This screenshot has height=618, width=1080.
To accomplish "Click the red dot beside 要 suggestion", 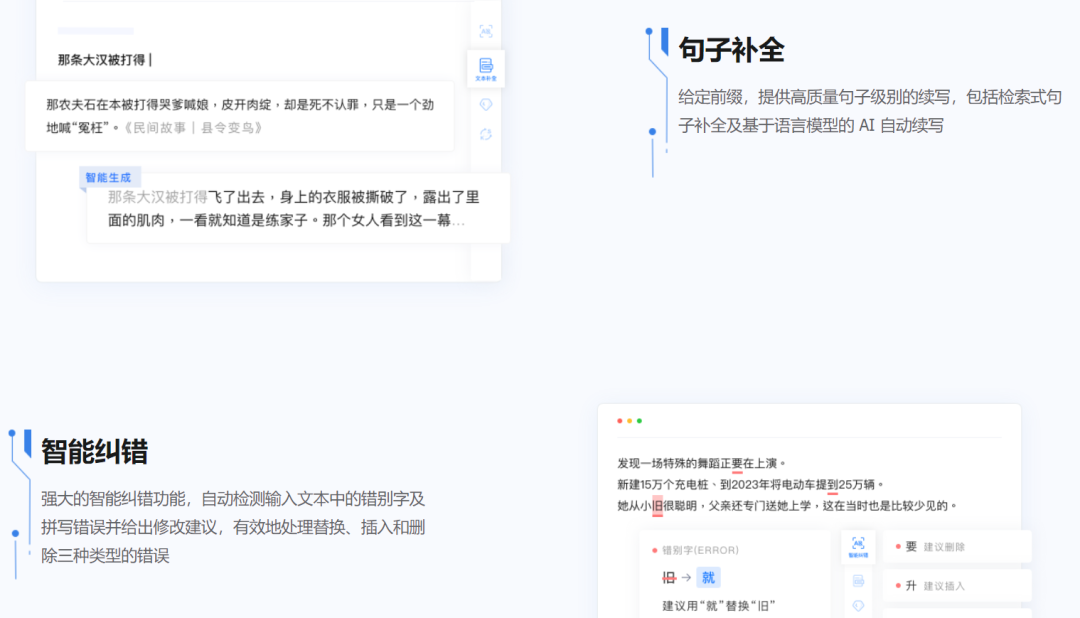I will tap(898, 546).
